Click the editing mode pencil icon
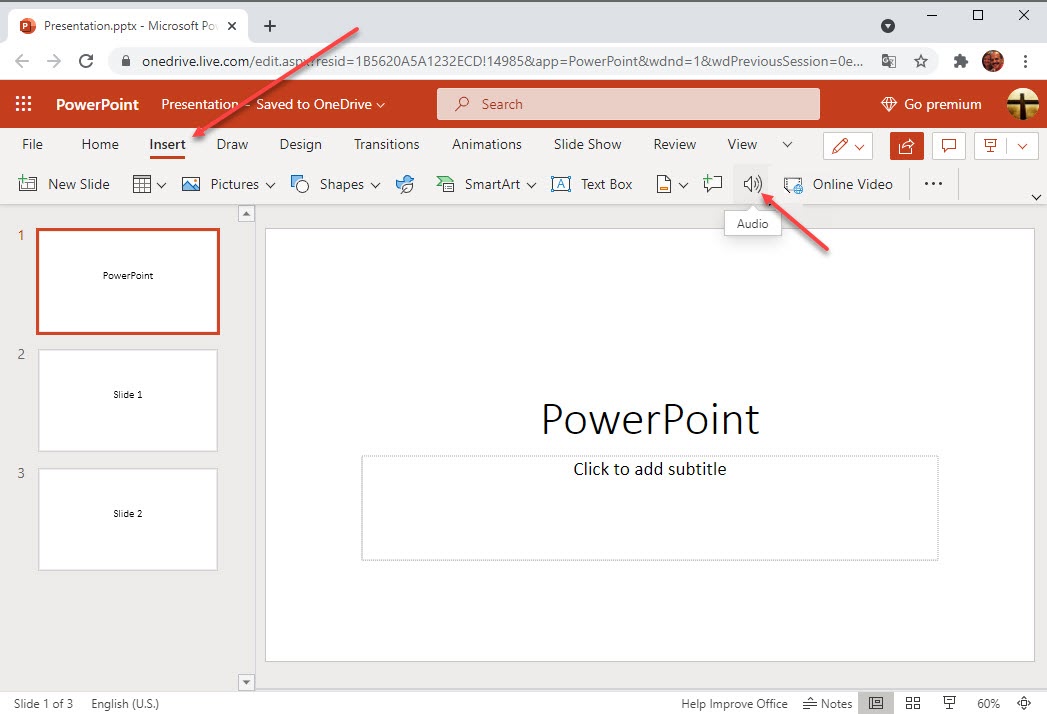The height and width of the screenshot is (714, 1047). (x=839, y=146)
